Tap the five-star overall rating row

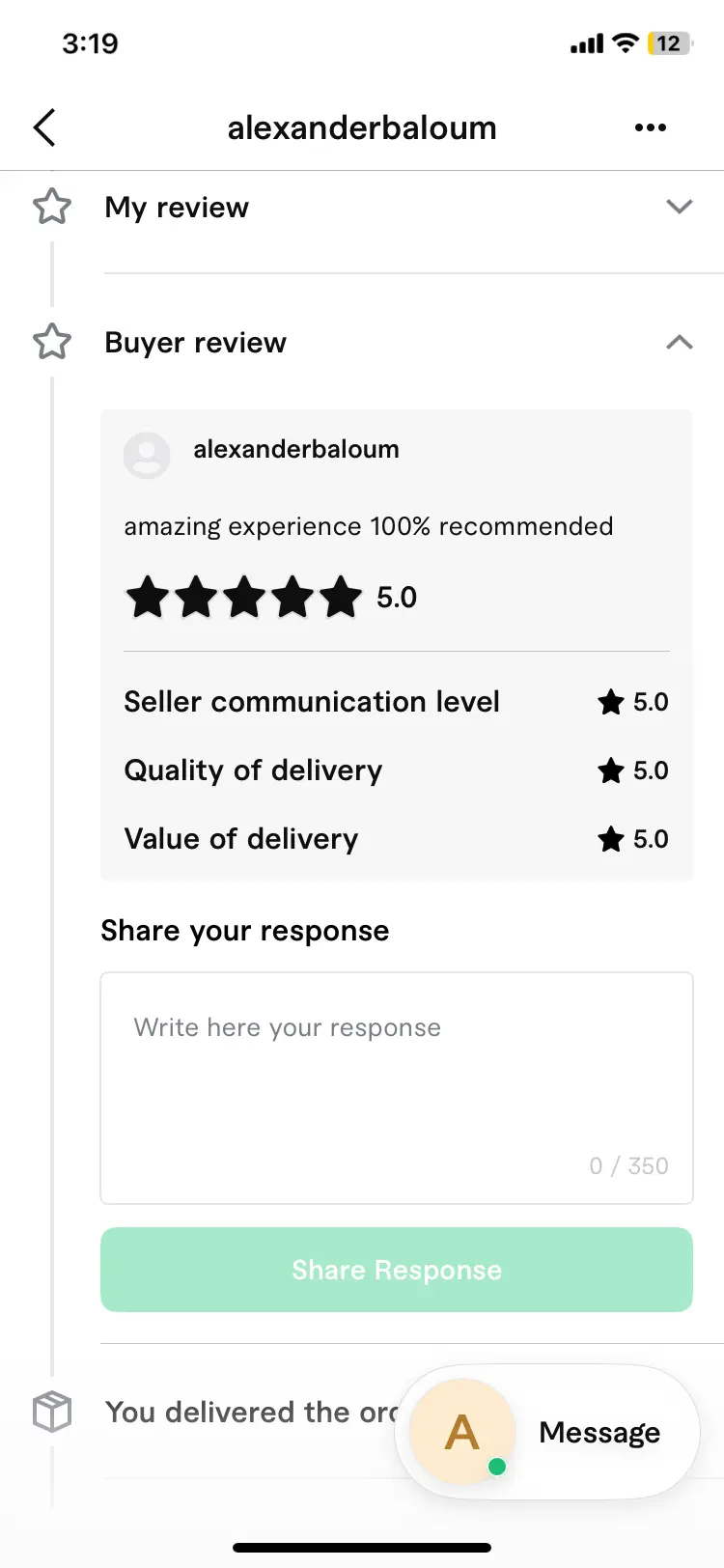tap(271, 597)
